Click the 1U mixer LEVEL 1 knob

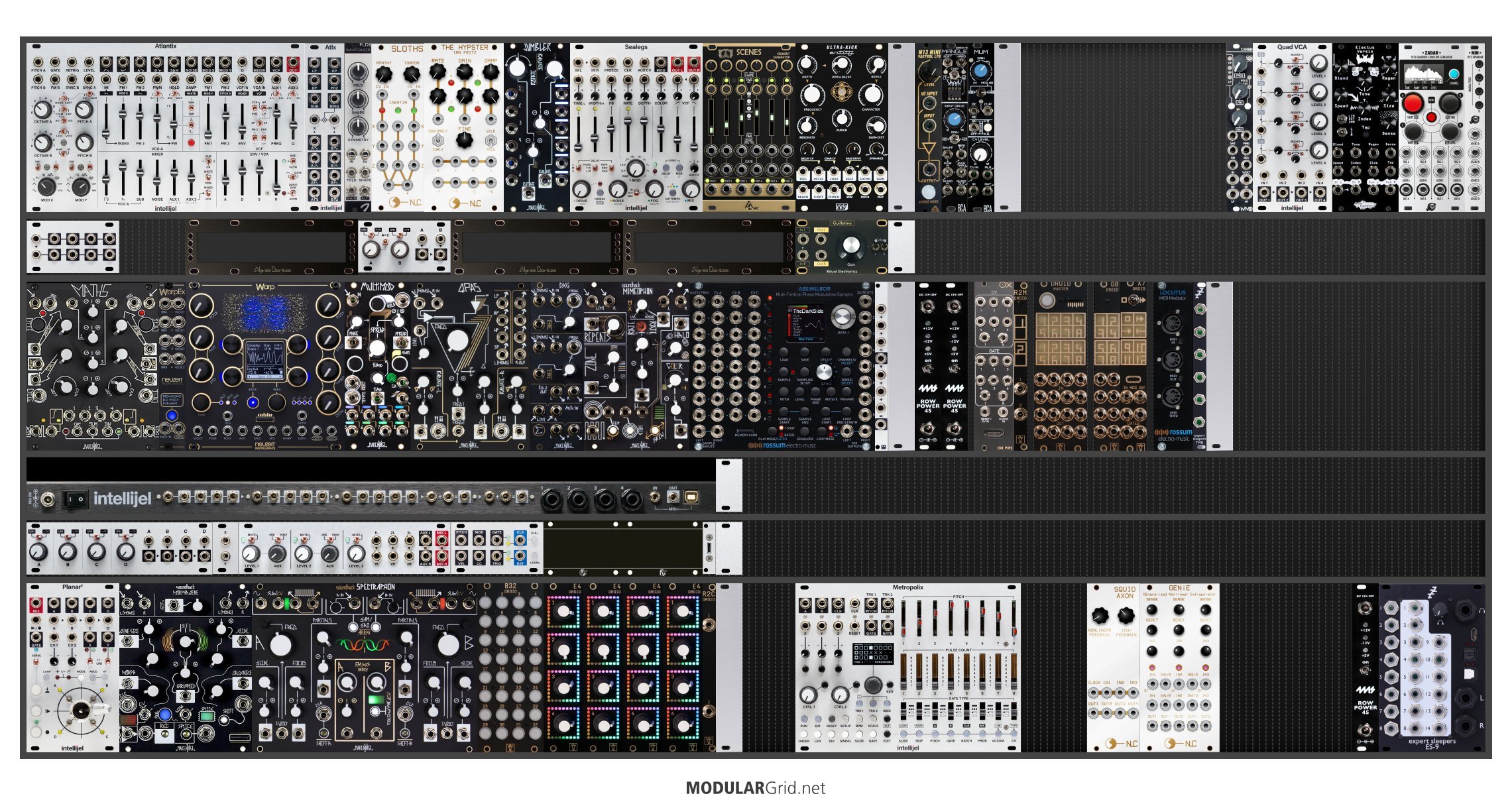pos(251,553)
